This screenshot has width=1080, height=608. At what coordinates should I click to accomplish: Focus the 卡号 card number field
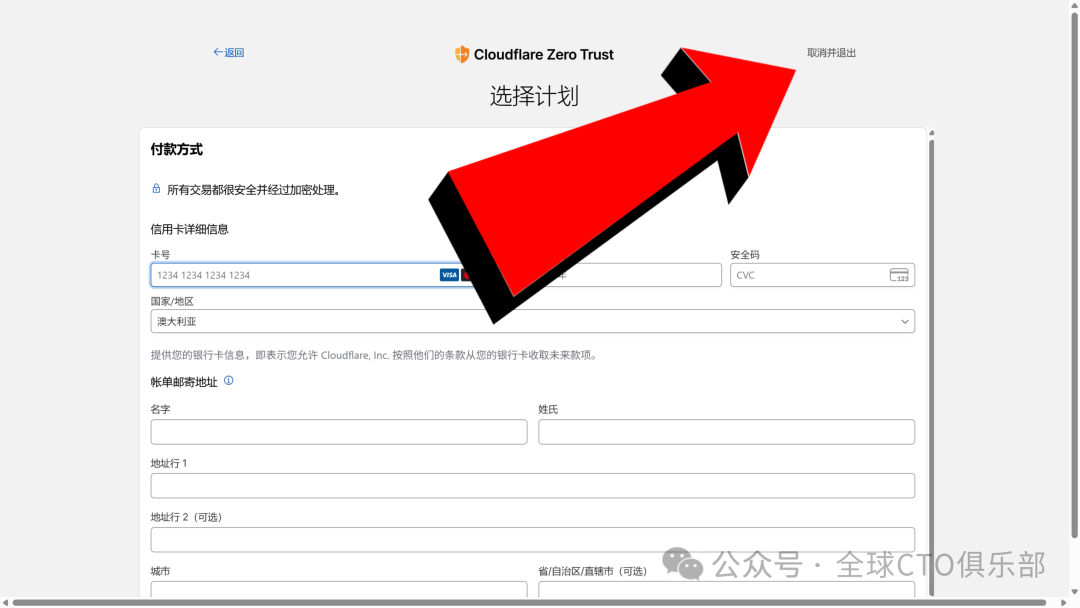(290, 275)
